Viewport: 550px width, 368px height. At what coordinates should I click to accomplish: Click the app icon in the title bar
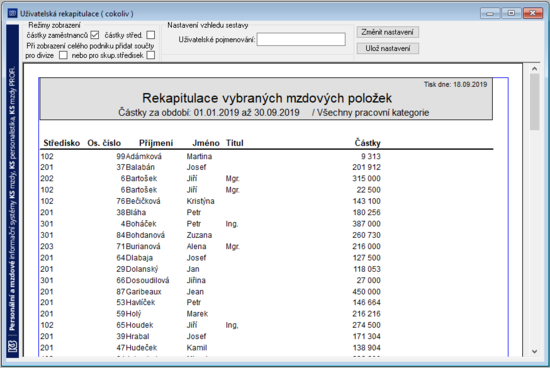coord(12,14)
